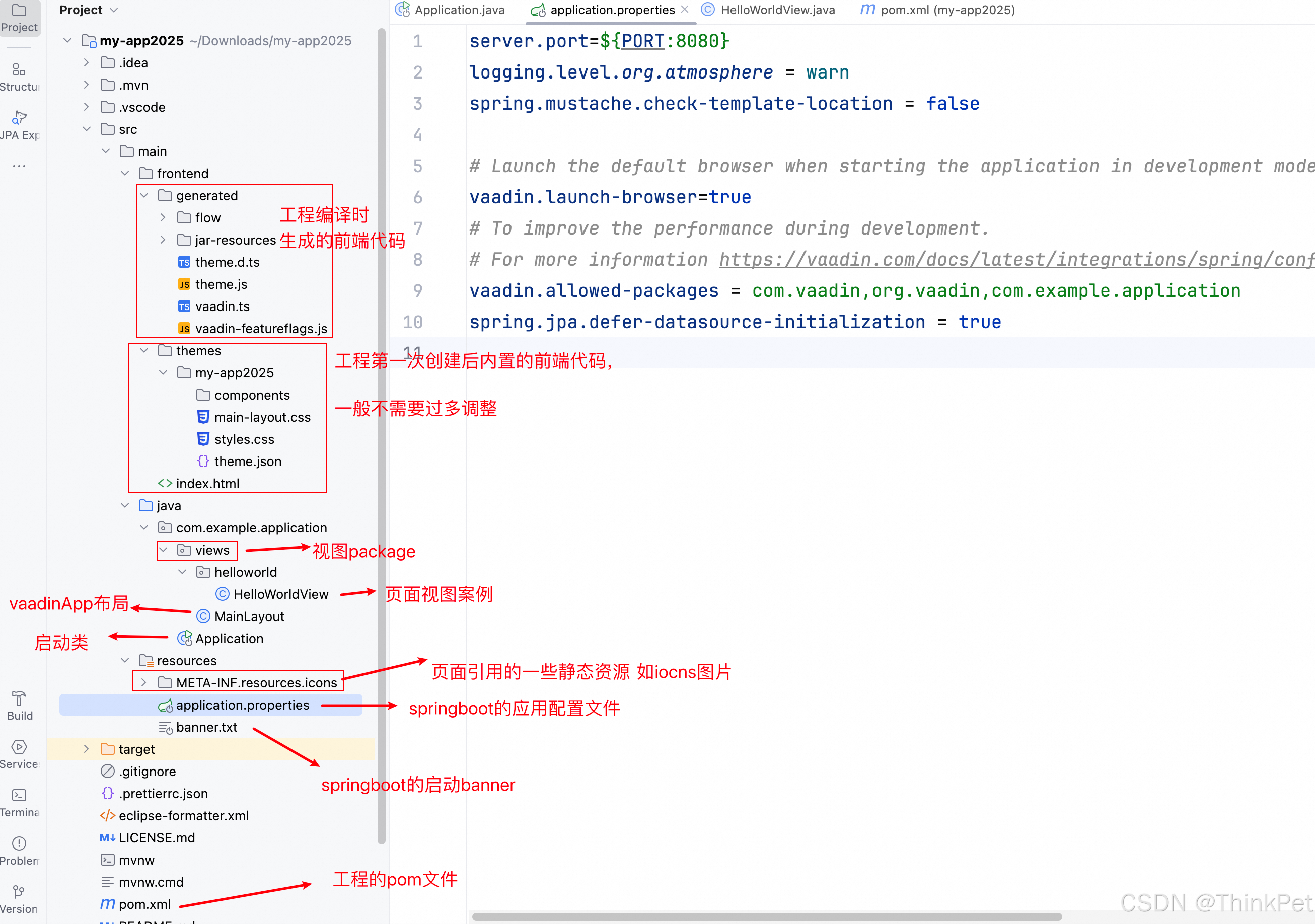
Task: Select the MainLayout class in the tree
Action: 249,617
